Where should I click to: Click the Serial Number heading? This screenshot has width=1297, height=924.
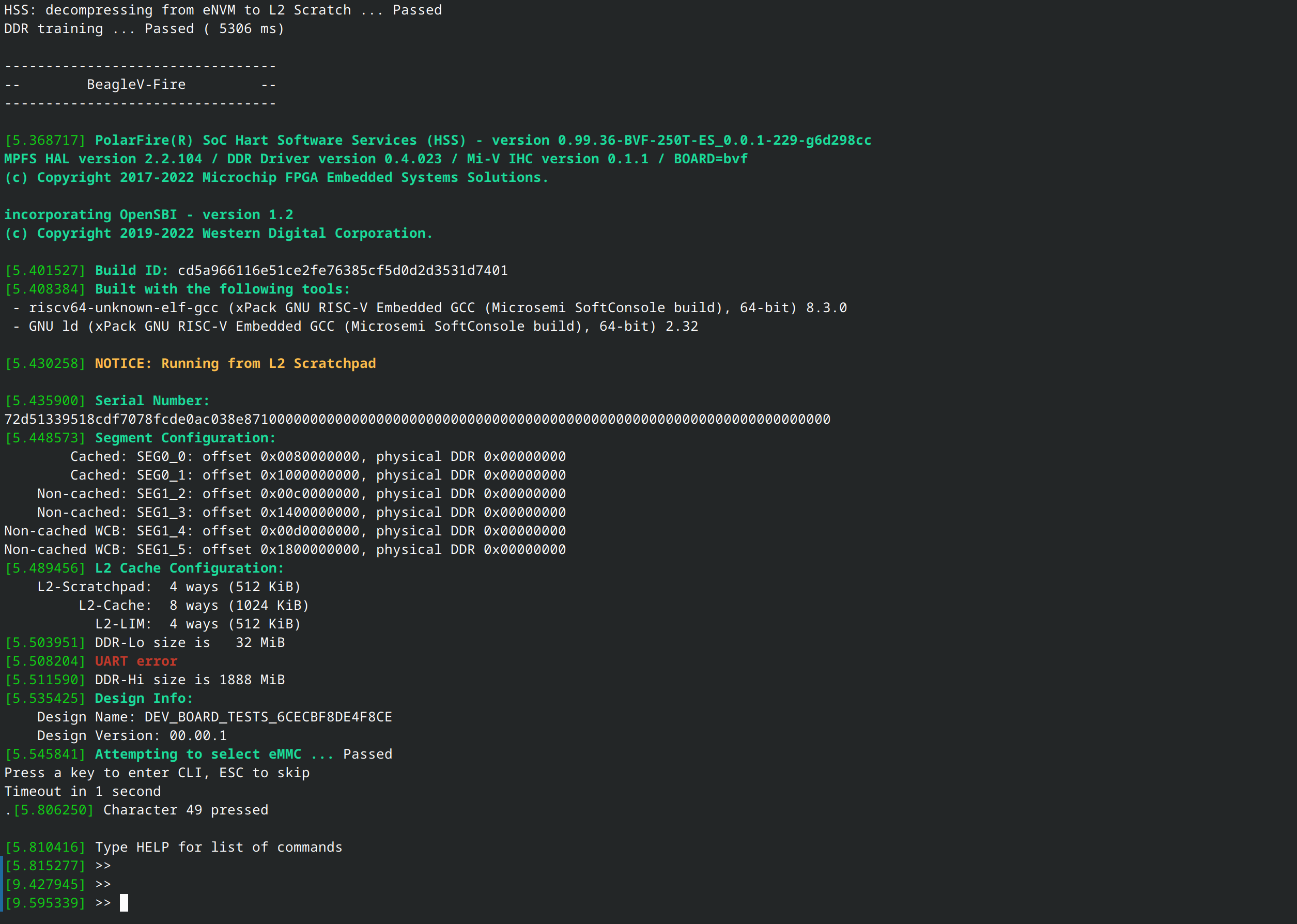152,401
